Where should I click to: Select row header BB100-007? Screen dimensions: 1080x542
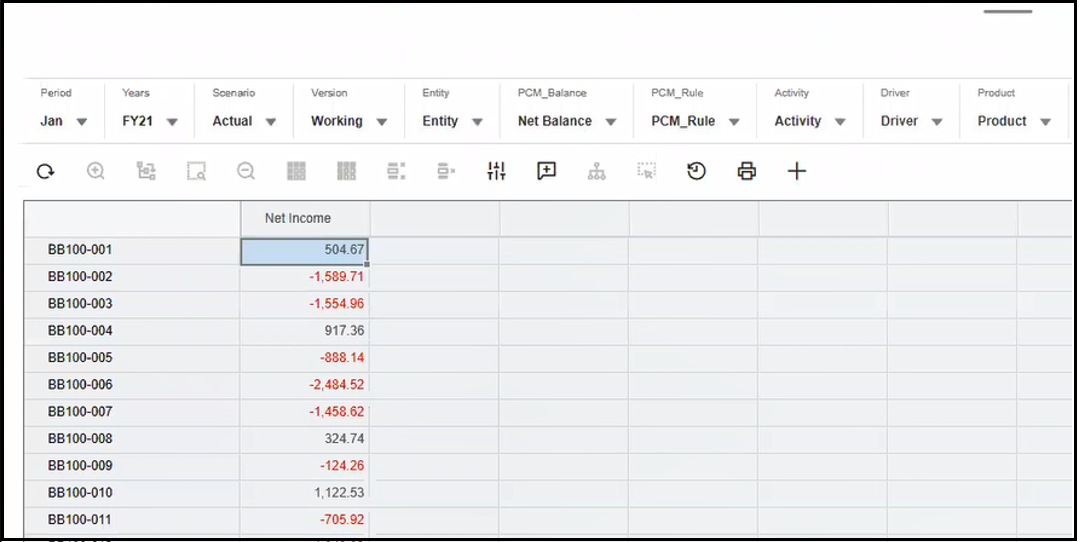click(132, 412)
